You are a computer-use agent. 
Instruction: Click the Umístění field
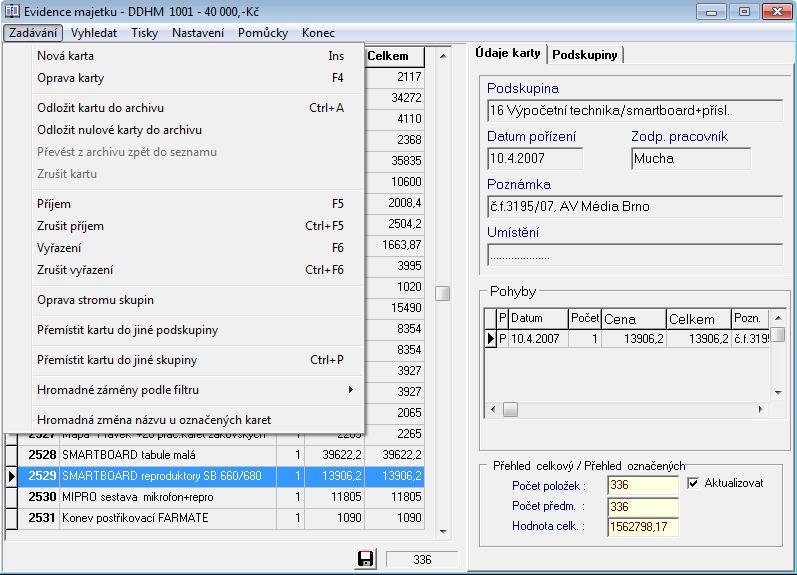pos(634,254)
